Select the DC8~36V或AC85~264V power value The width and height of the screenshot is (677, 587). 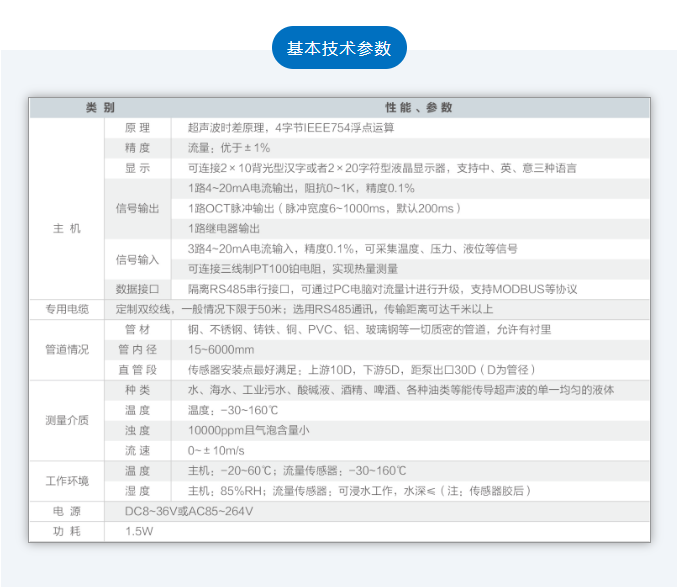[189, 511]
